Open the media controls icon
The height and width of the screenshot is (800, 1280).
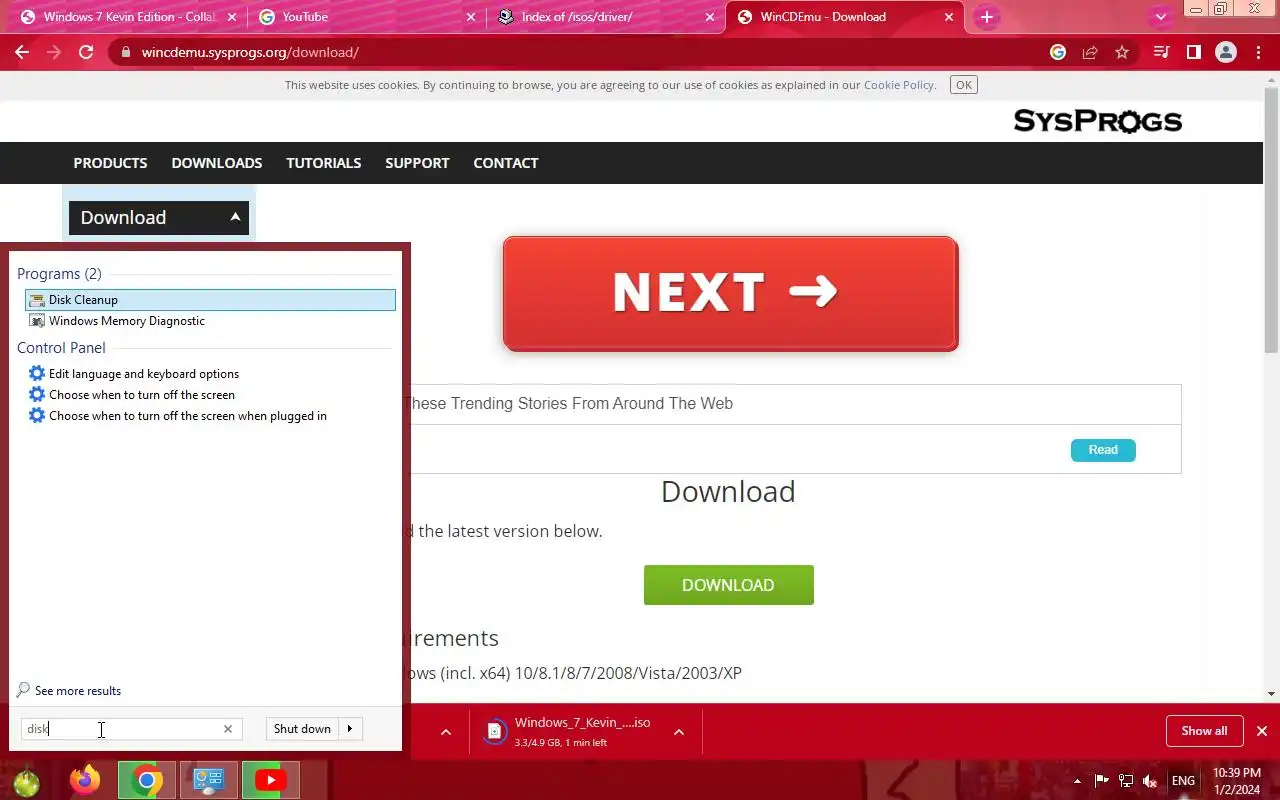1161,52
